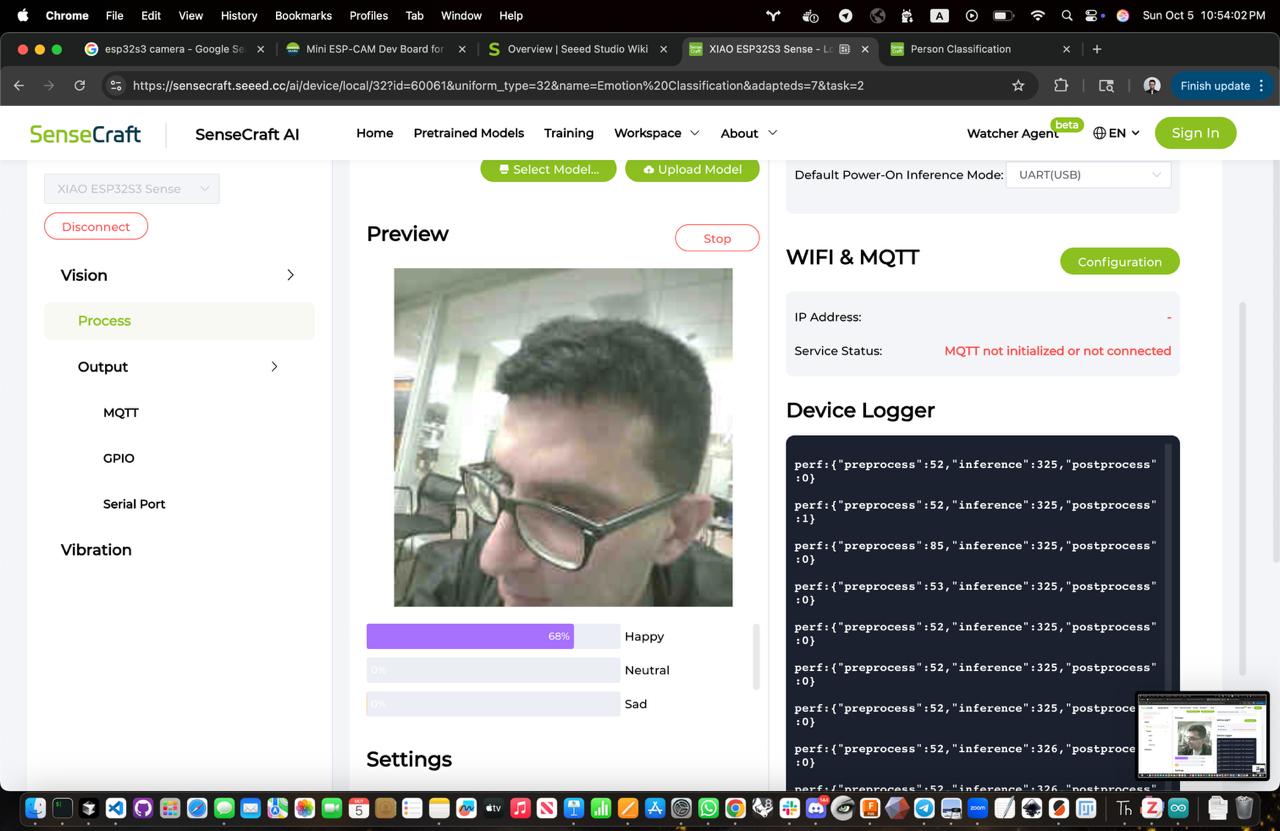The width and height of the screenshot is (1280, 831).
Task: Open the Training navigation item
Action: [x=568, y=133]
